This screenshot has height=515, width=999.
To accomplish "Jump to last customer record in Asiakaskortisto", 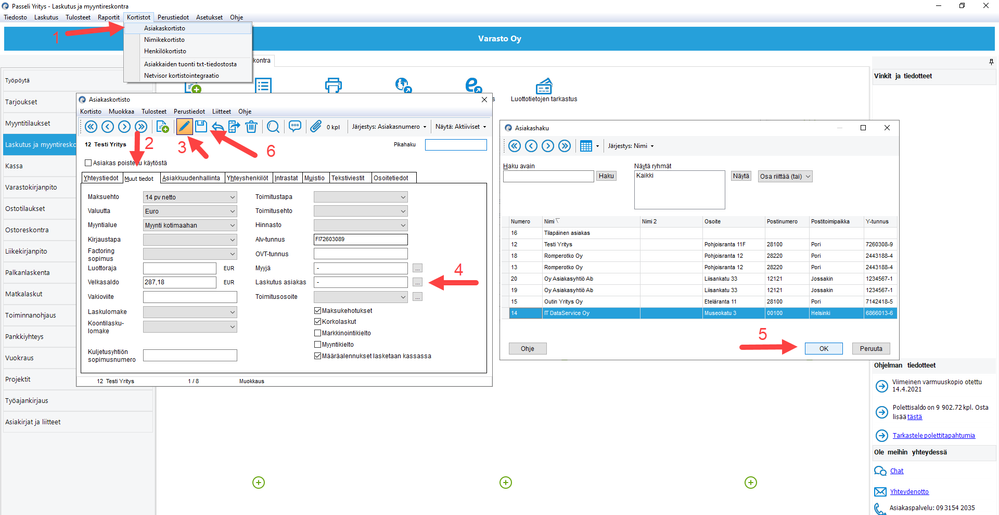I will coord(141,126).
